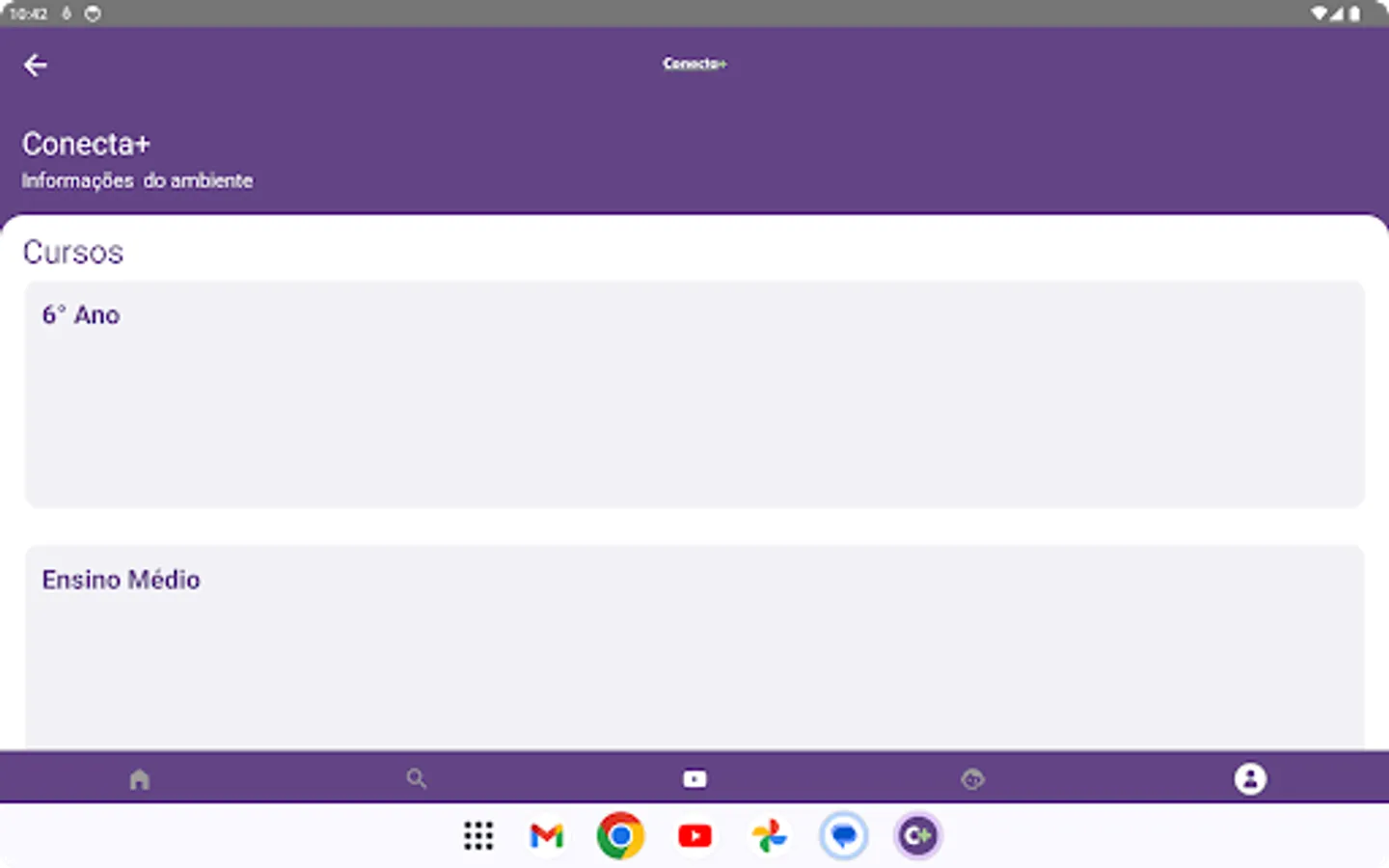
Task: Tap the Cursos section heading
Action: [x=72, y=252]
